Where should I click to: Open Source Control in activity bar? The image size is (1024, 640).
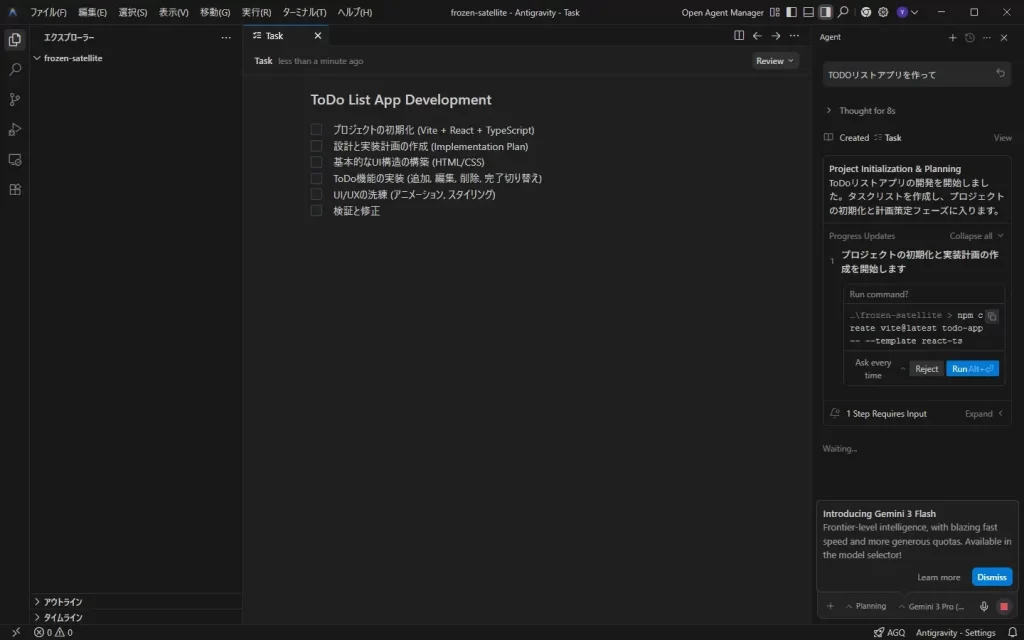coord(14,99)
